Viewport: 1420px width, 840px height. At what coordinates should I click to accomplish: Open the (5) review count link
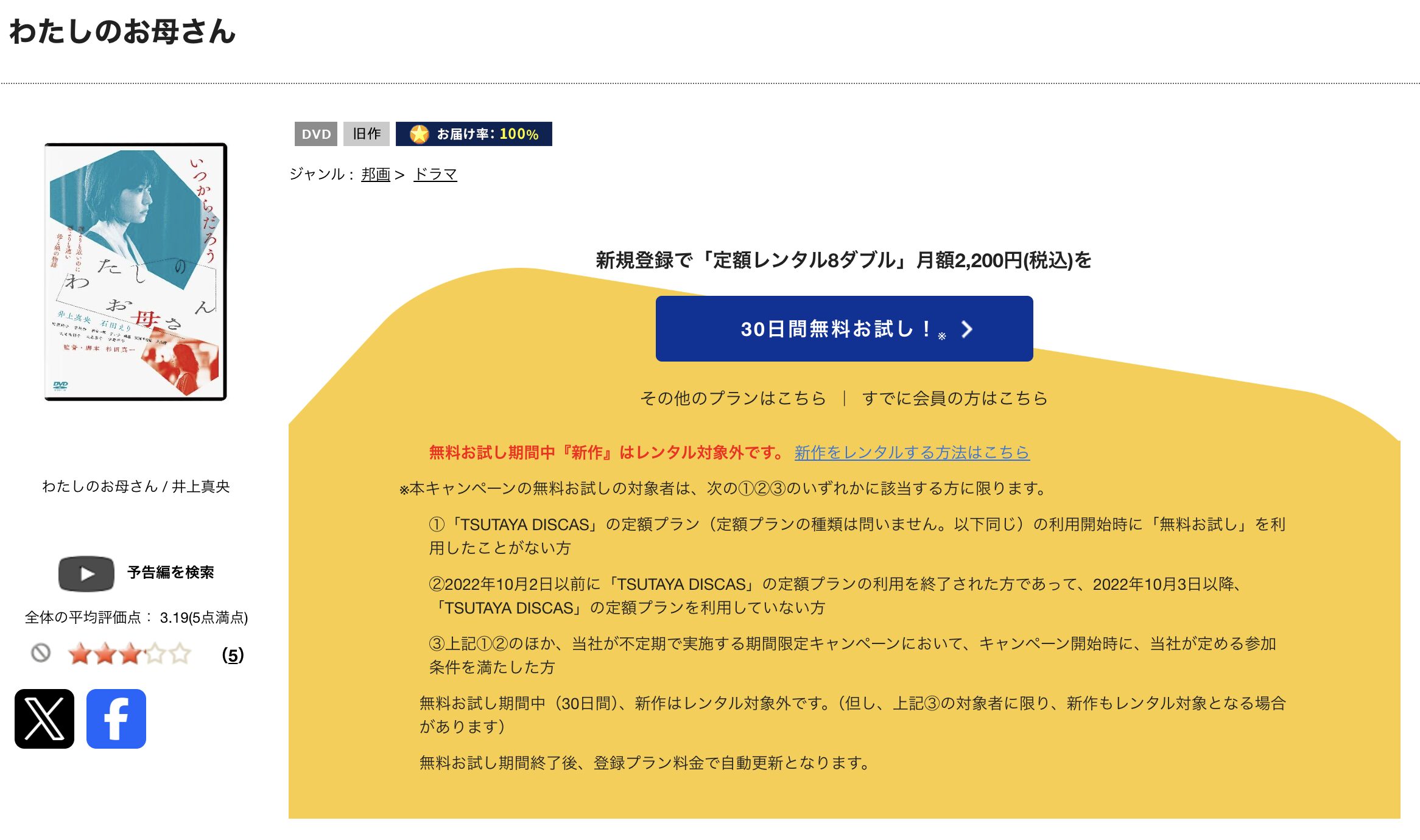[x=233, y=655]
